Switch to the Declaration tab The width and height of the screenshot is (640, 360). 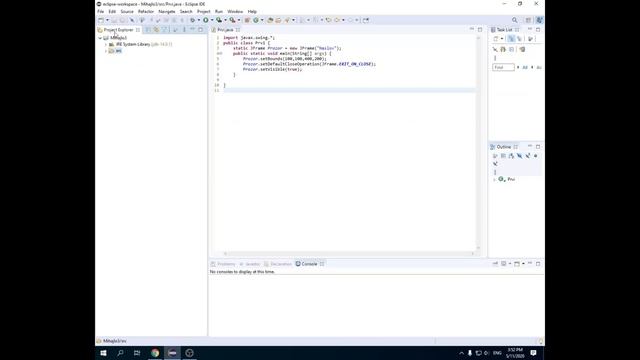[x=278, y=264]
